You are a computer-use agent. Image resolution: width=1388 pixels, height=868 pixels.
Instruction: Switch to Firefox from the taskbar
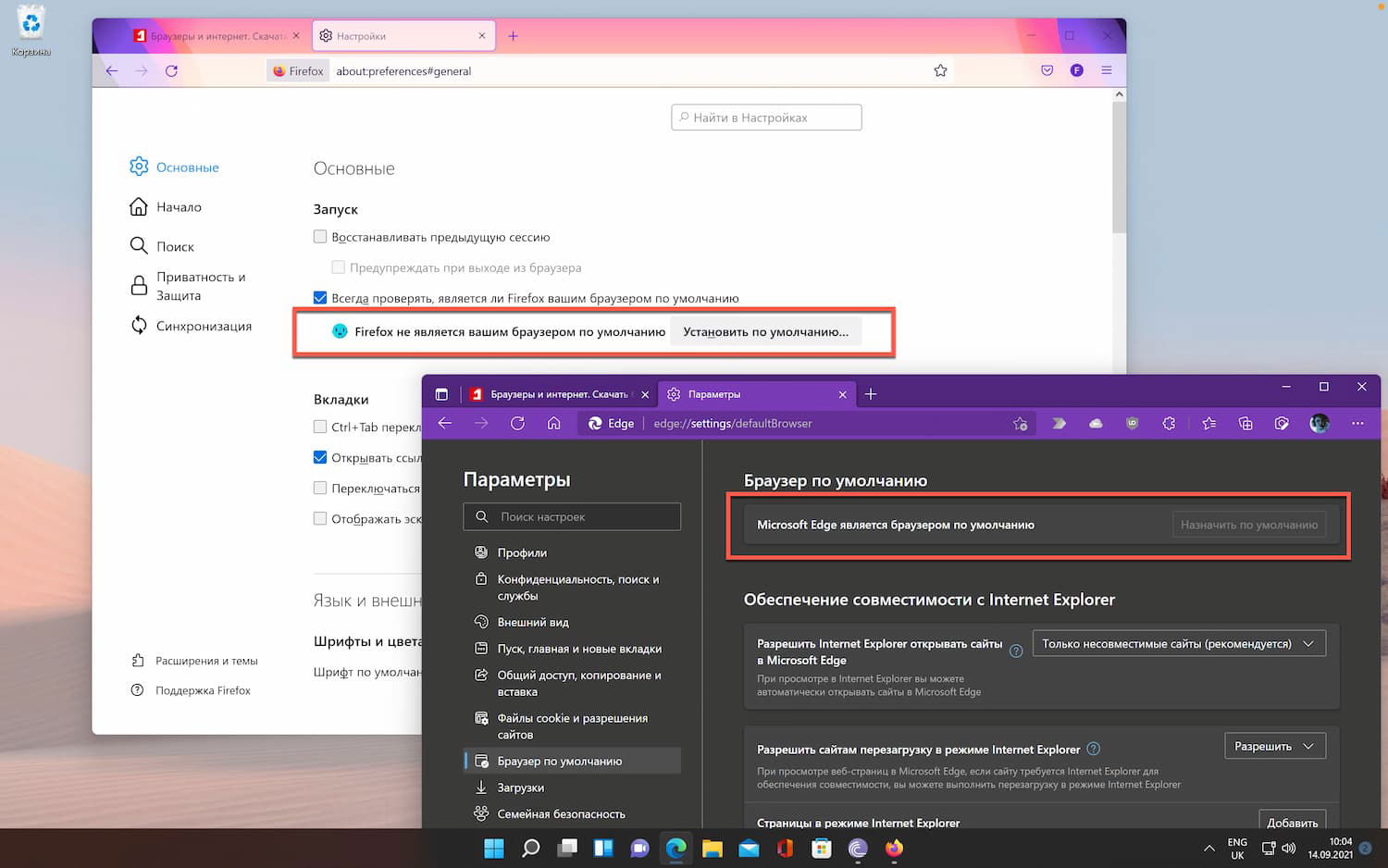point(894,848)
